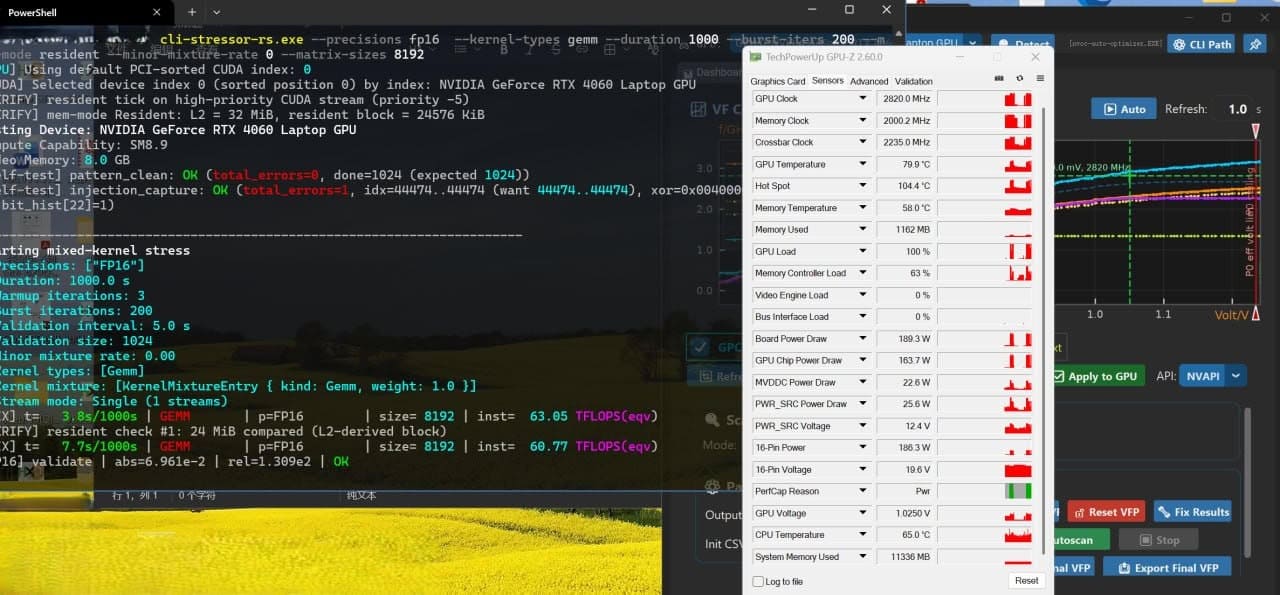The image size is (1280, 595).
Task: Select the Sensors tab in GPU-Z
Action: (828, 81)
